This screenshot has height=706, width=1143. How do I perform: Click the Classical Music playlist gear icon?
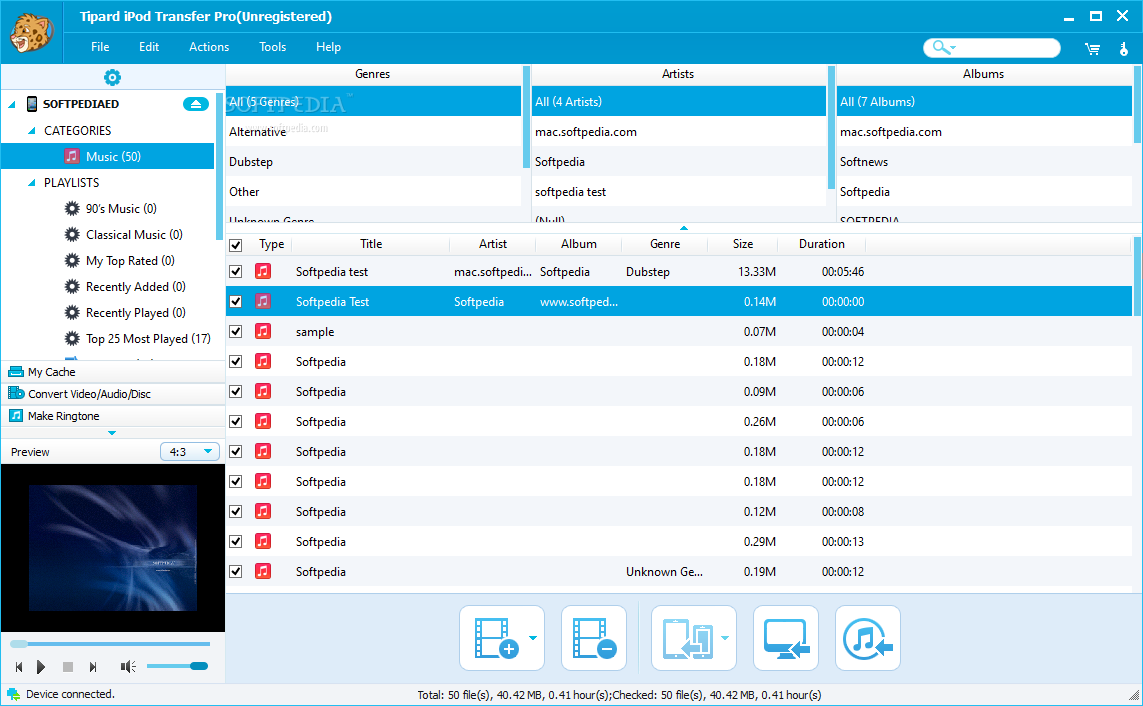(x=72, y=235)
